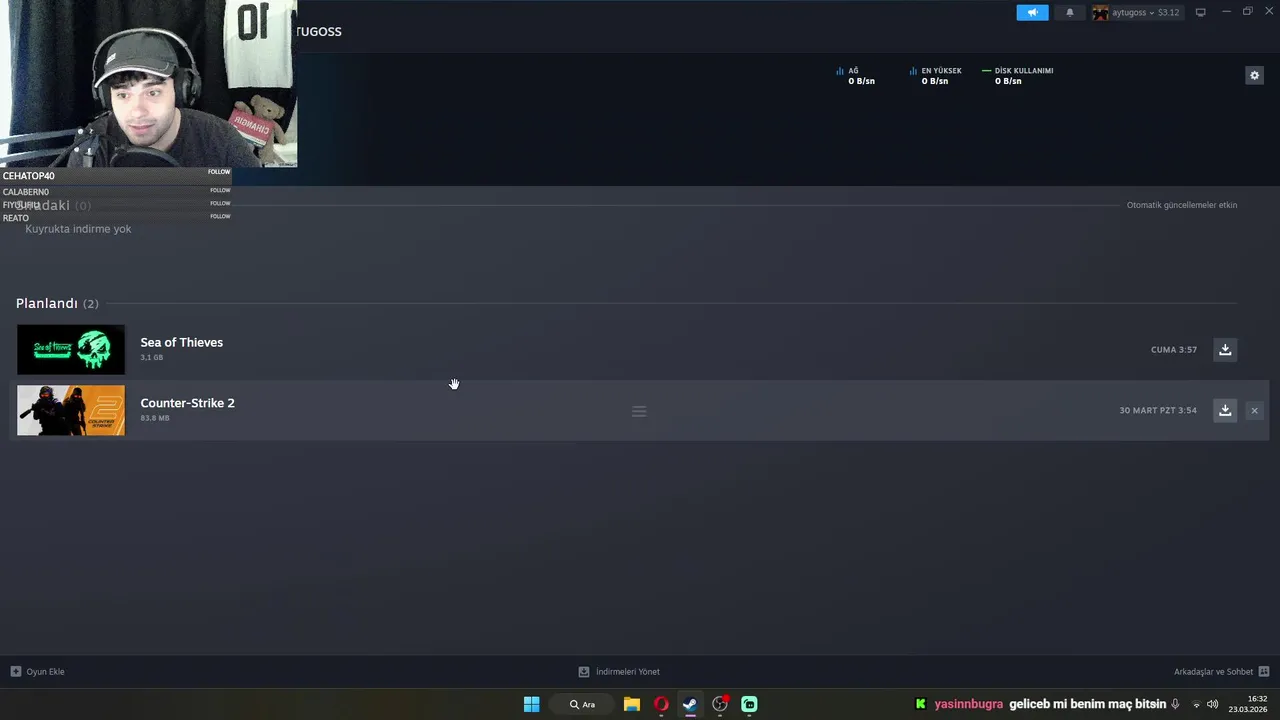
Task: Open the Counter-Strike 2 thumbnail
Action: [71, 410]
